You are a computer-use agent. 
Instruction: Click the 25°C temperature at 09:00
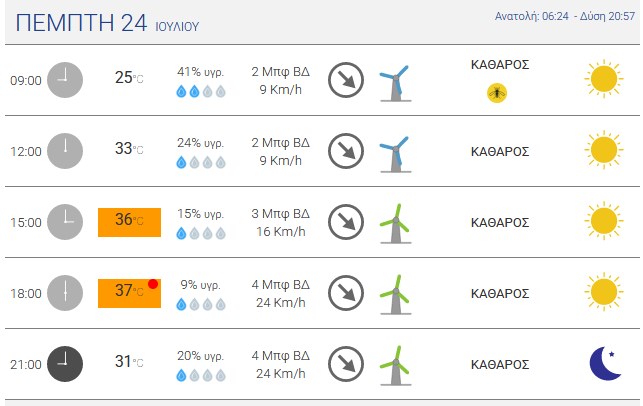coord(129,78)
